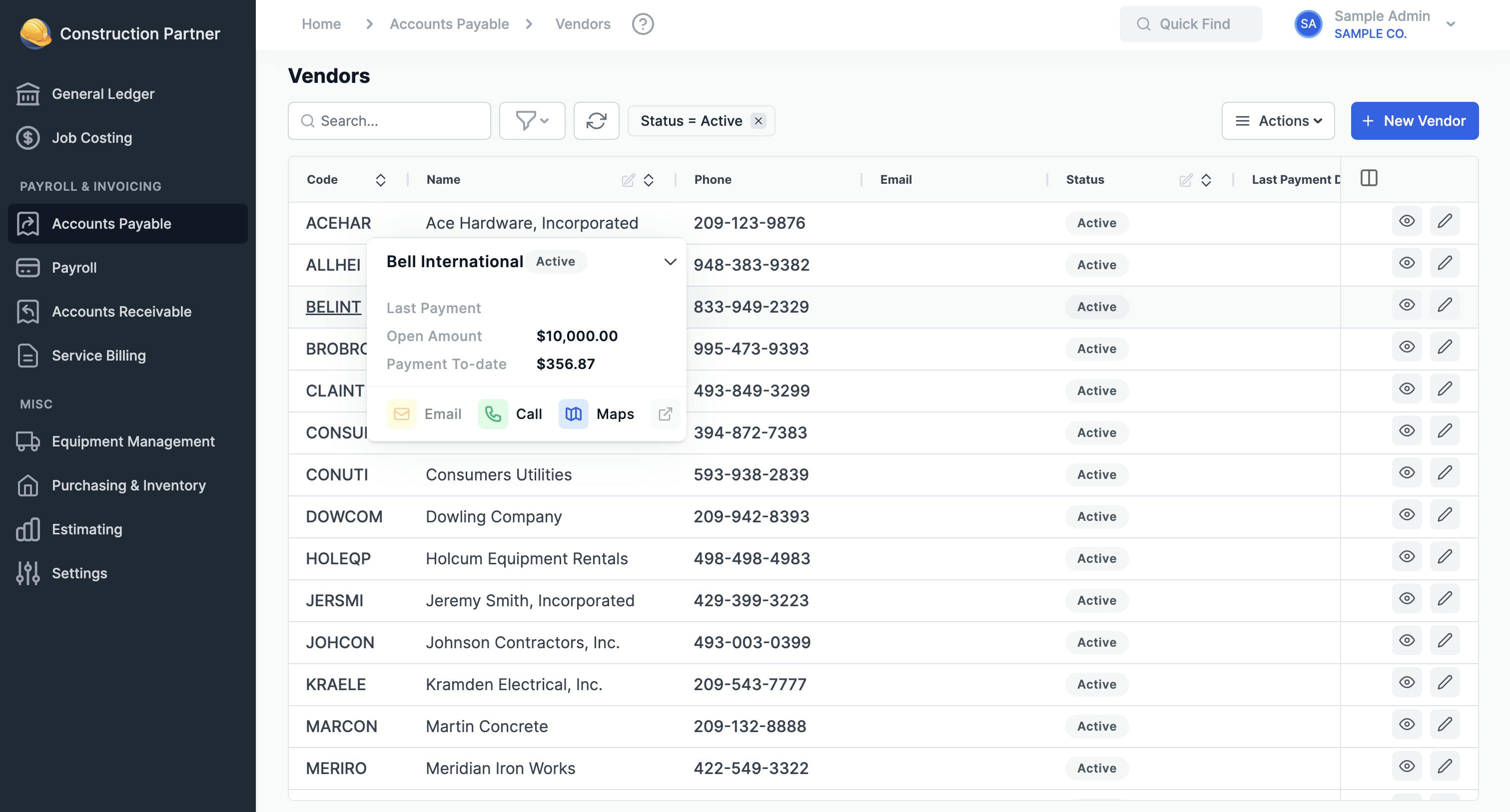Edit the Ace Hardware vendor with pencil icon
Image resolution: width=1510 pixels, height=812 pixels.
[x=1445, y=221]
